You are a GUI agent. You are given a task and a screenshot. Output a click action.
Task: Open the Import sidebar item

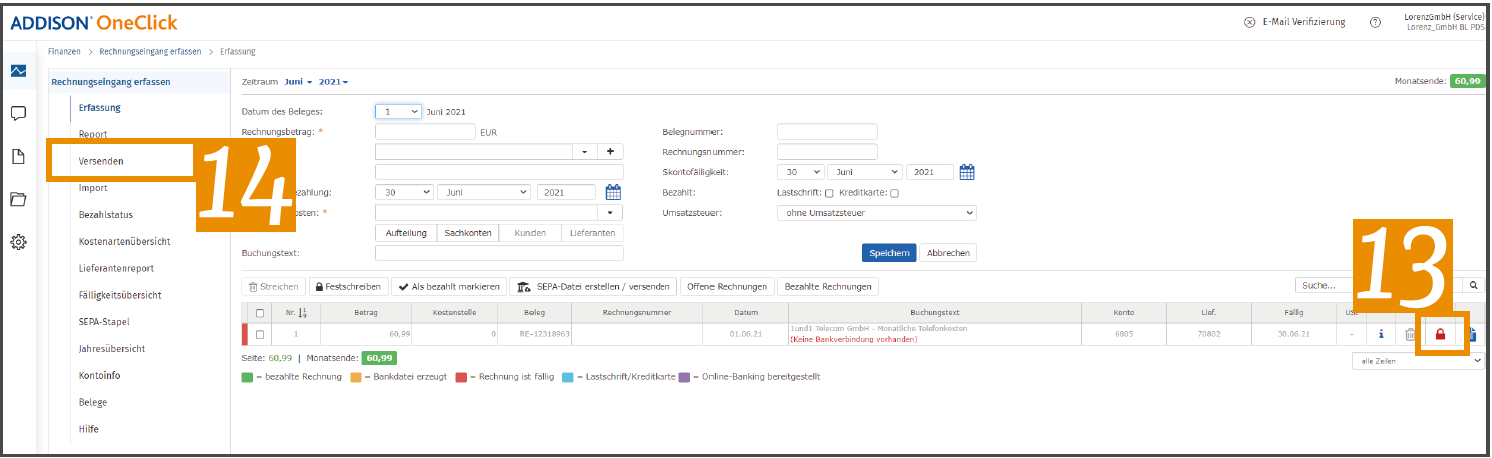[x=93, y=188]
